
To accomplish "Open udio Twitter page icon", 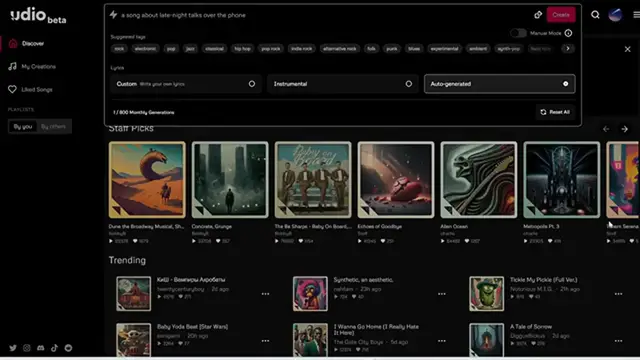I will (x=13, y=348).
